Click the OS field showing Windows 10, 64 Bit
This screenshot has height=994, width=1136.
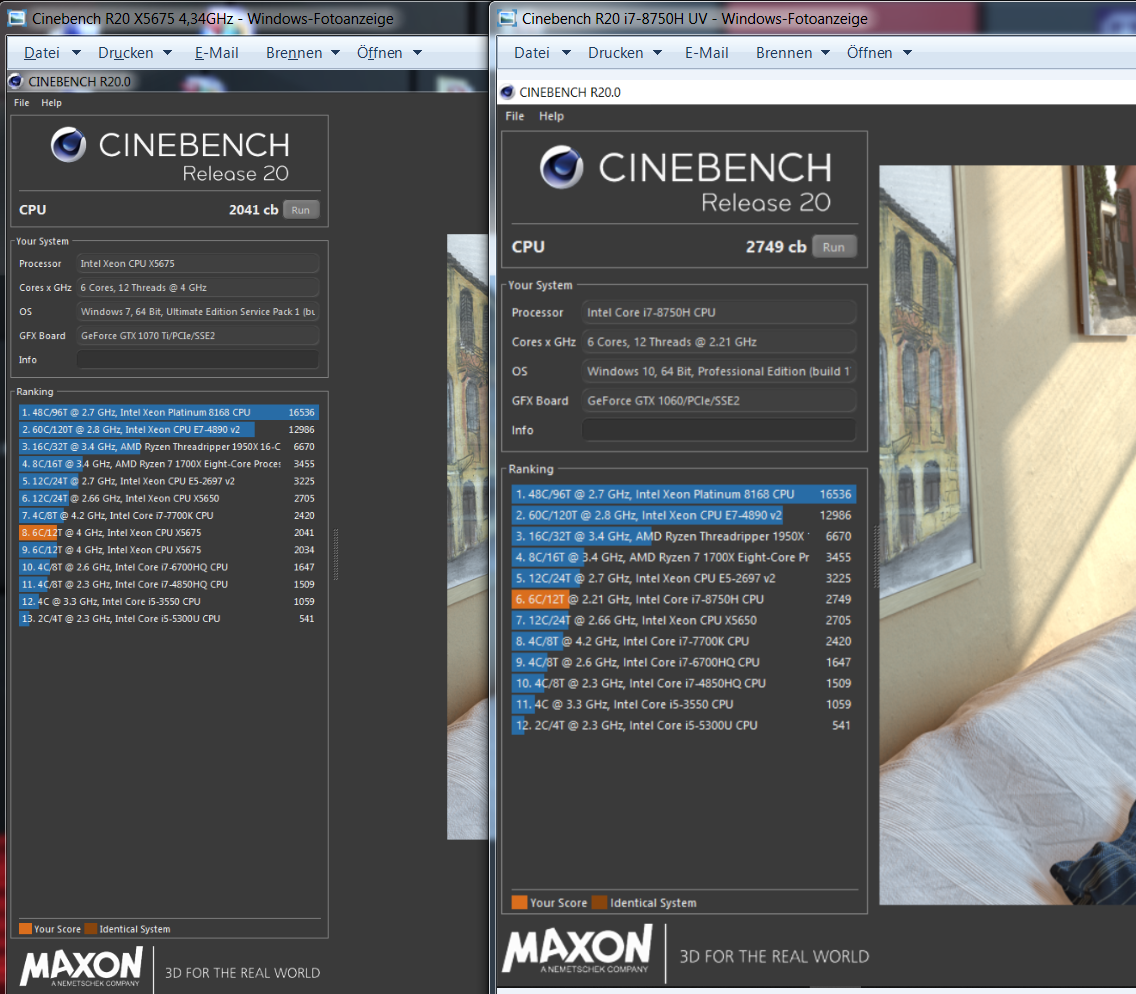point(719,371)
